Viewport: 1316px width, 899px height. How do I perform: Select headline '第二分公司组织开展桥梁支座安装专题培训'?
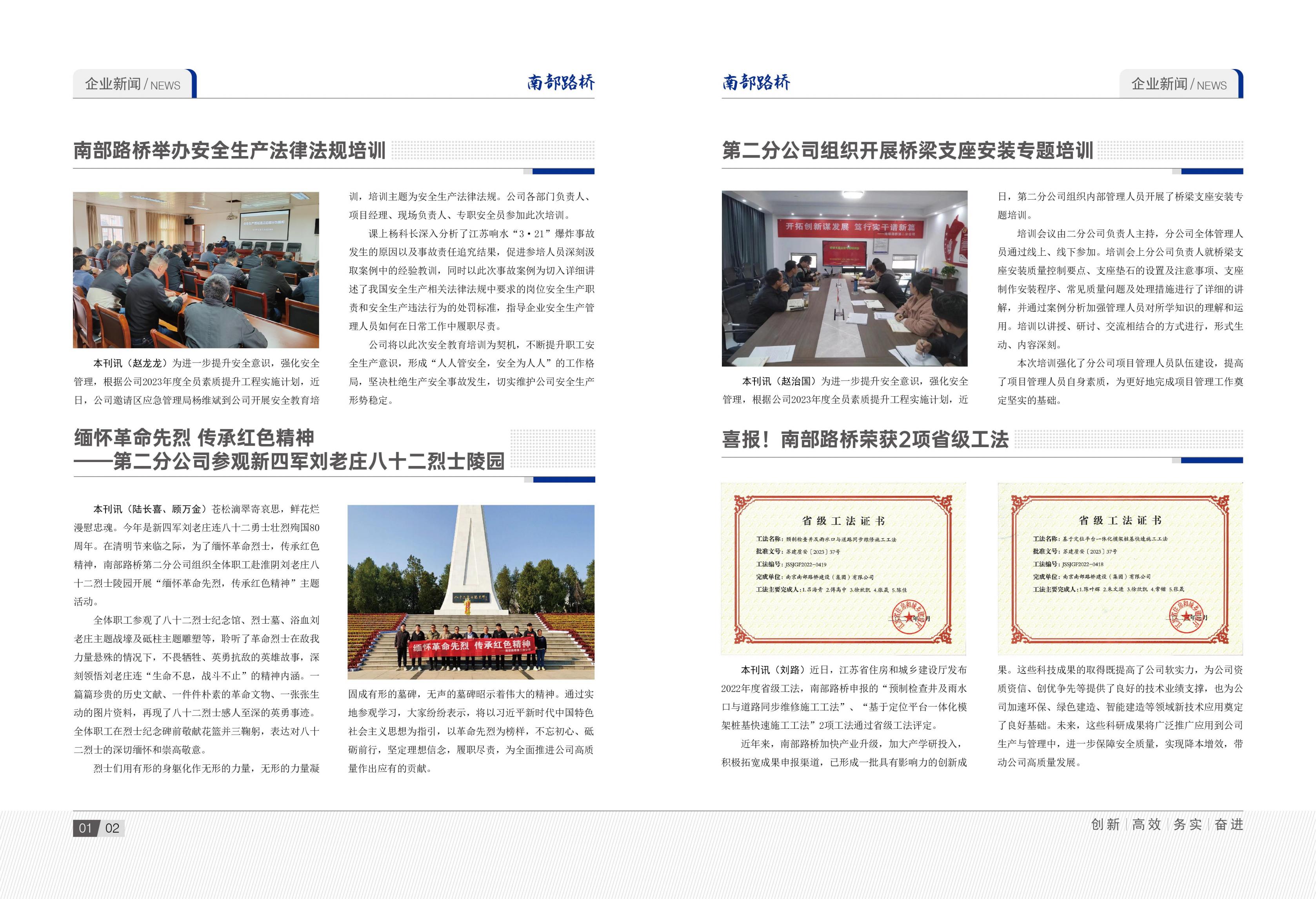[907, 151]
